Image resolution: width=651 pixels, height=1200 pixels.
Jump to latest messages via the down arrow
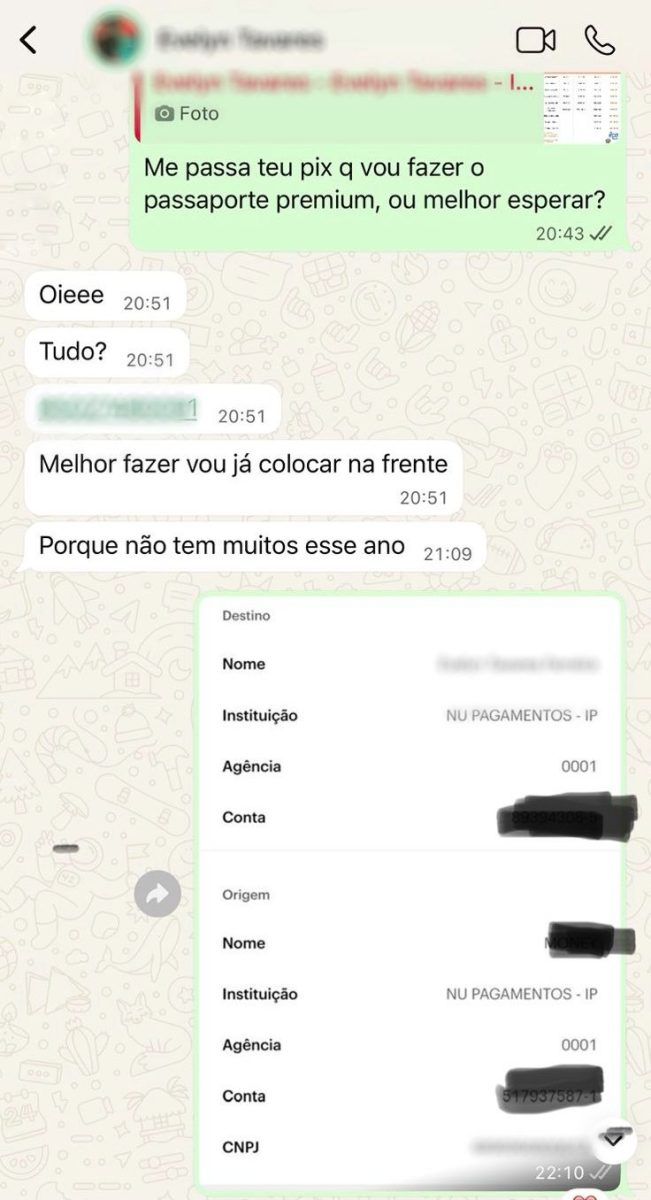tap(614, 1137)
